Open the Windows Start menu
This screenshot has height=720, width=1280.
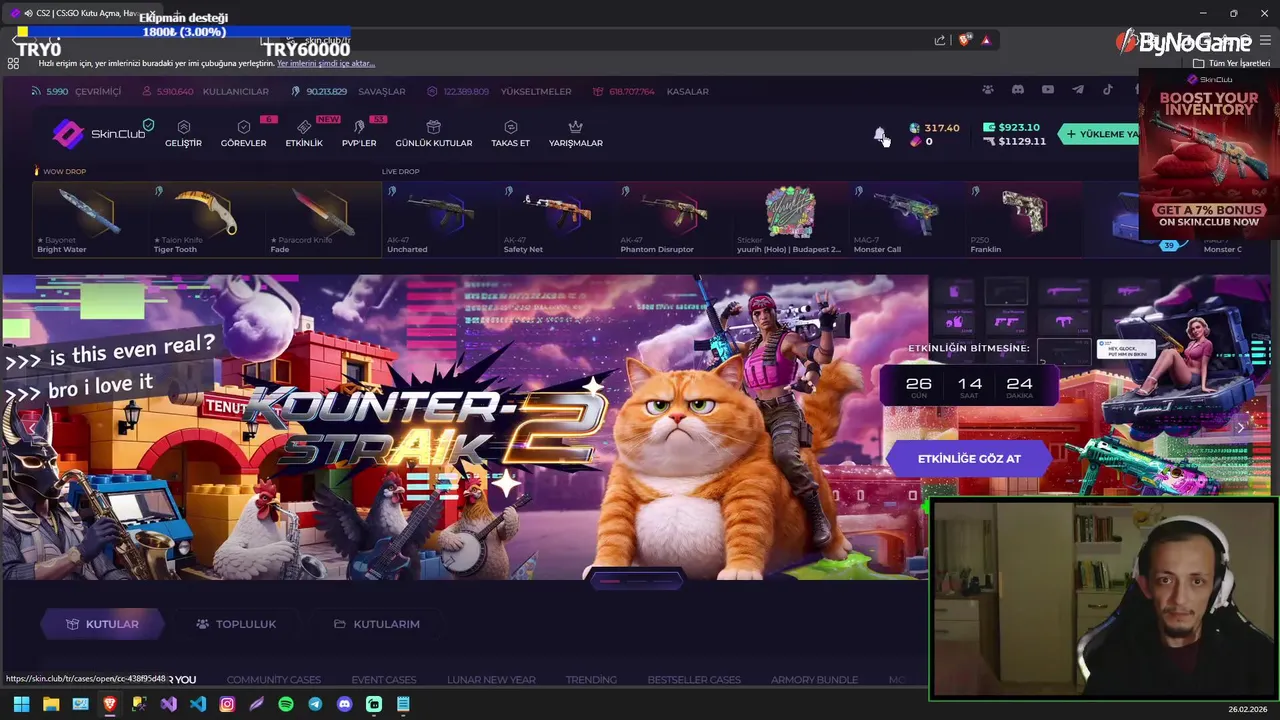pos(21,704)
